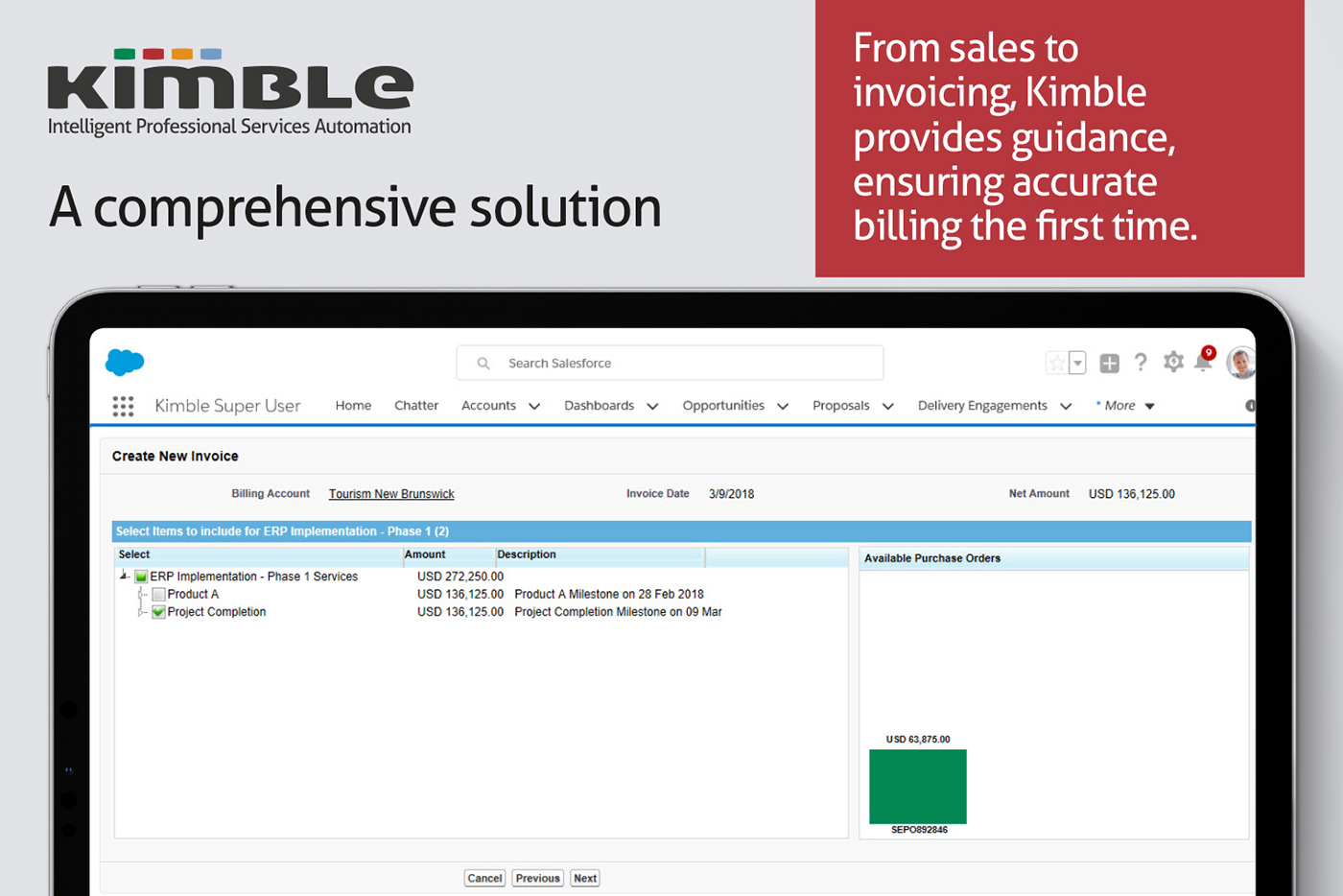Click the Amount column header
1343x896 pixels.
point(448,554)
